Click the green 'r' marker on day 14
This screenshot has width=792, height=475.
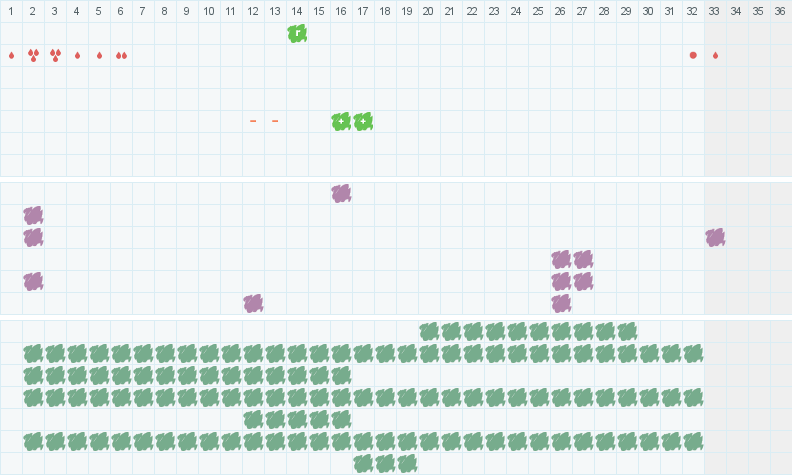[x=297, y=33]
